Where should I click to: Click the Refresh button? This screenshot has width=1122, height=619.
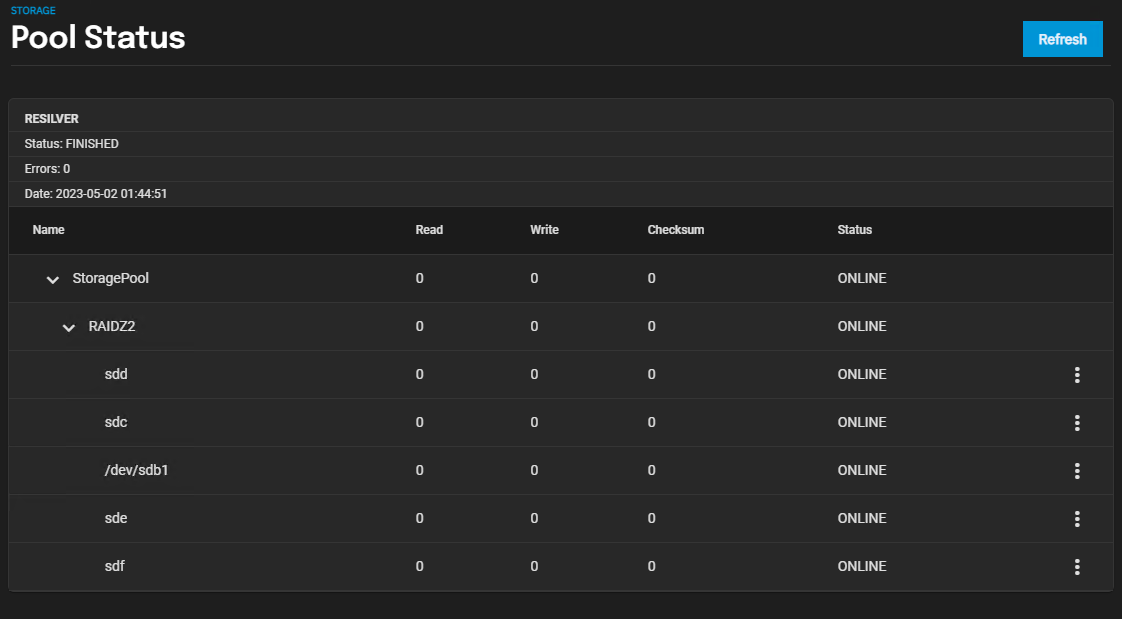(1063, 39)
